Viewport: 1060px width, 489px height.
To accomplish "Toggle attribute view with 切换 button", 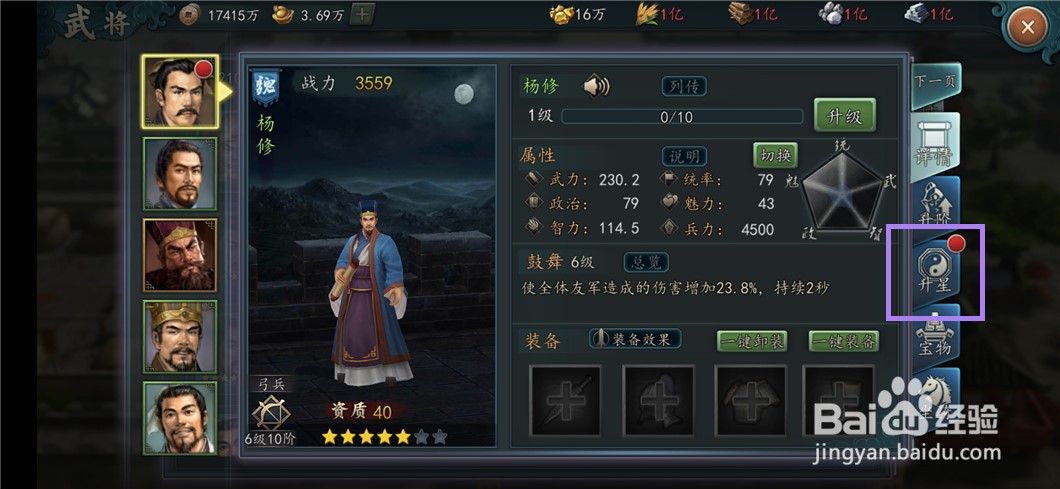I will tap(775, 155).
